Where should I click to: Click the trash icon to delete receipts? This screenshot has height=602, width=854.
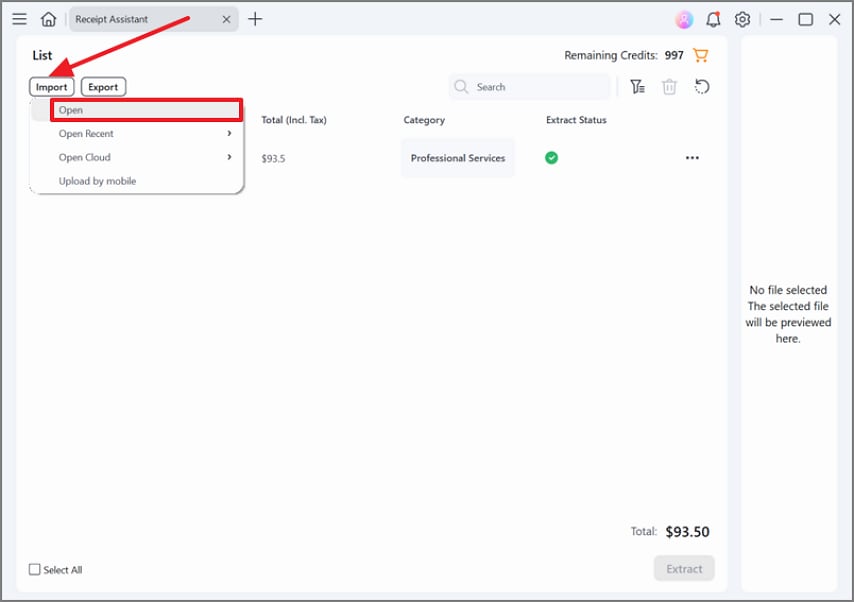(x=668, y=87)
